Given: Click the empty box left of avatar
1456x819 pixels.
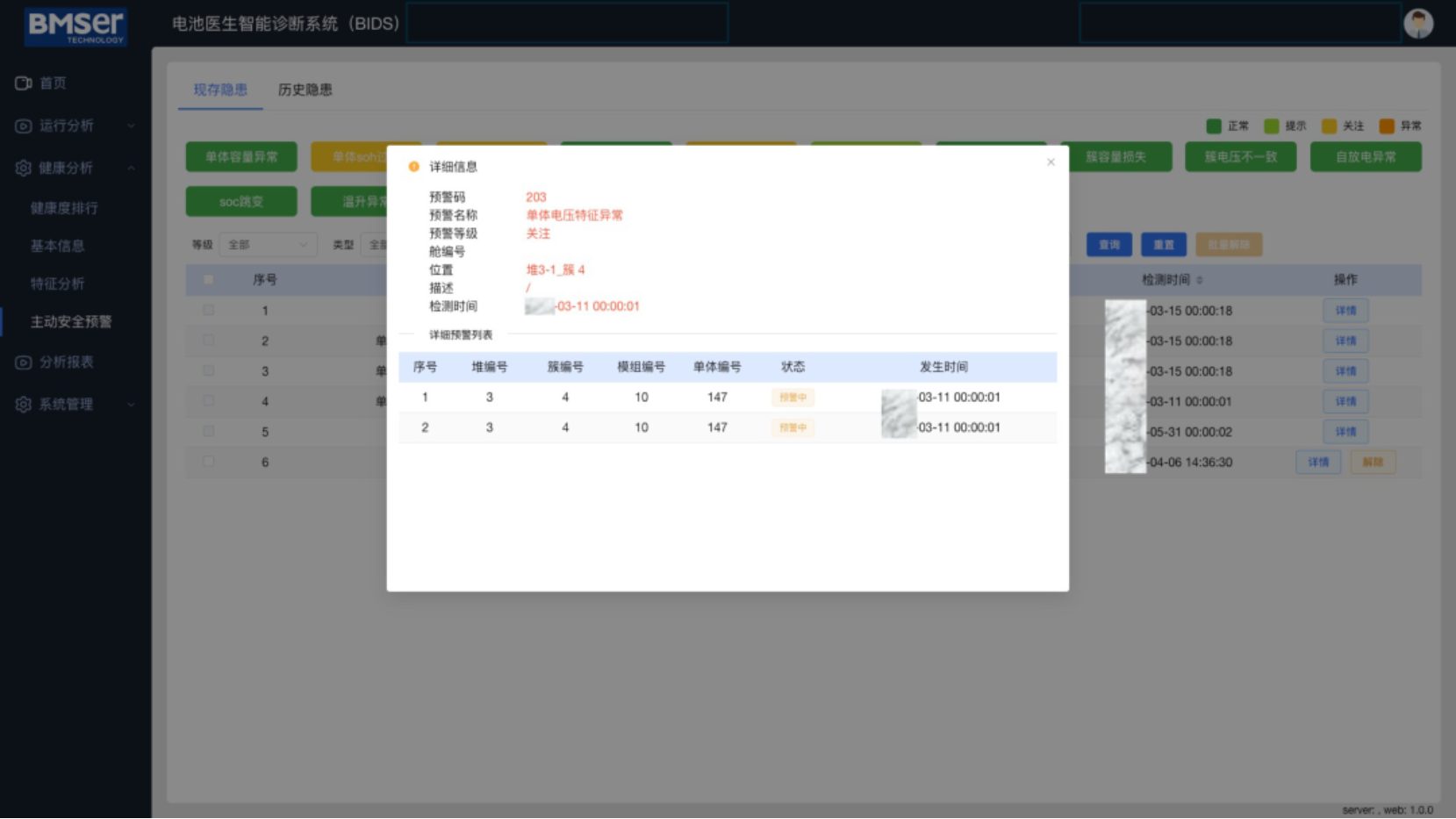Looking at the screenshot, I should click(x=1239, y=24).
